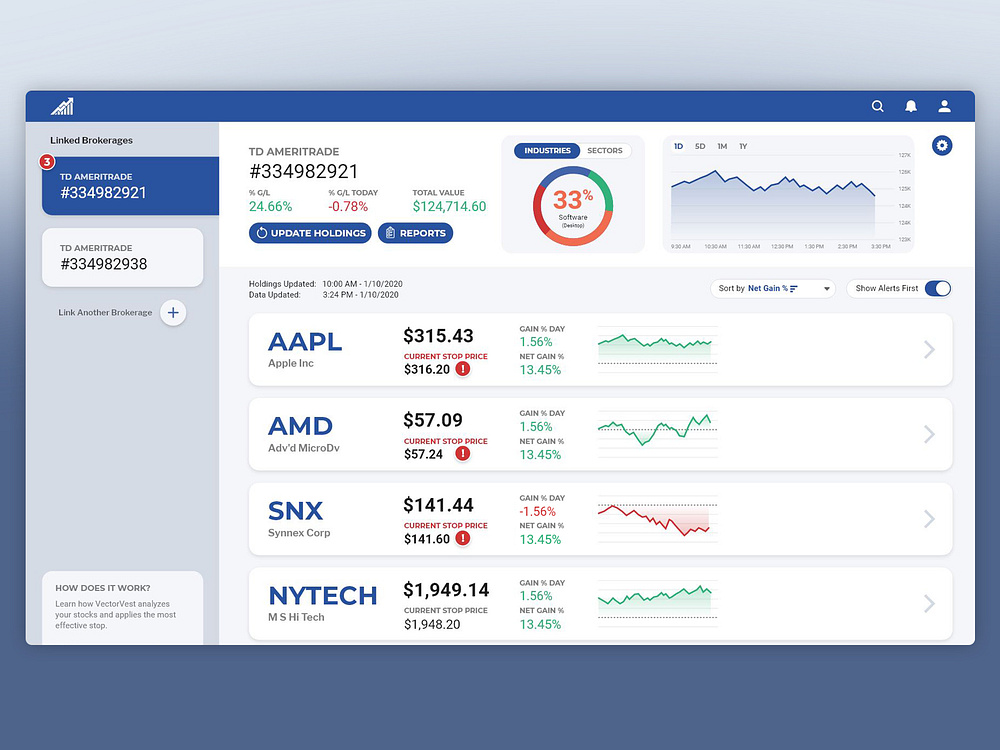Image resolution: width=1000 pixels, height=750 pixels.
Task: Click the VectorVest logo in the top left
Action: 62,105
